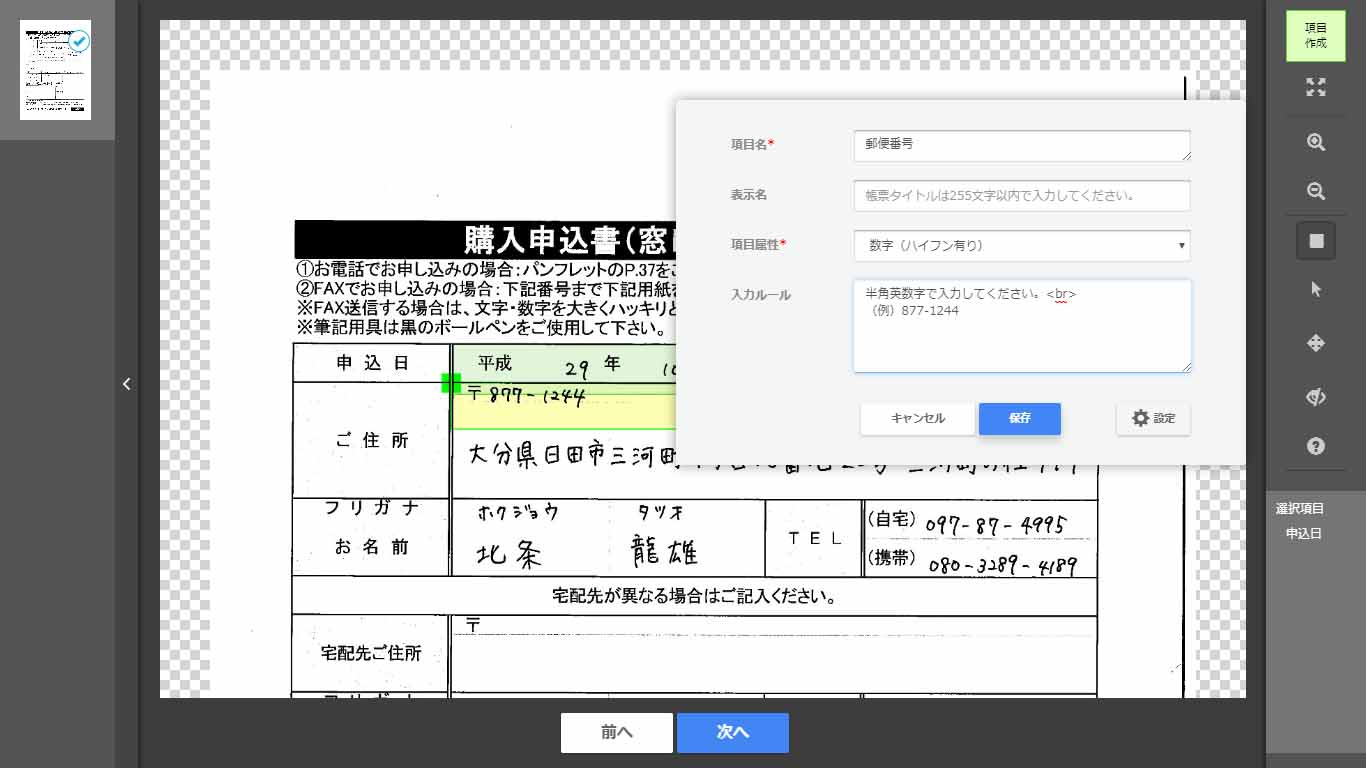Click the handwritten phone number 097-87-4995
The width and height of the screenshot is (1366, 768).
coord(995,525)
